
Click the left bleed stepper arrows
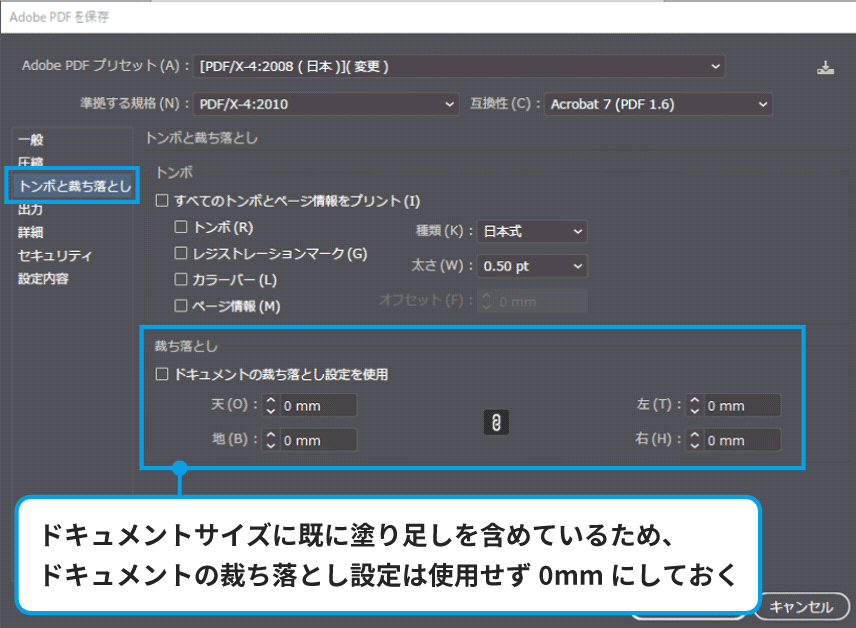pyautogui.click(x=694, y=406)
